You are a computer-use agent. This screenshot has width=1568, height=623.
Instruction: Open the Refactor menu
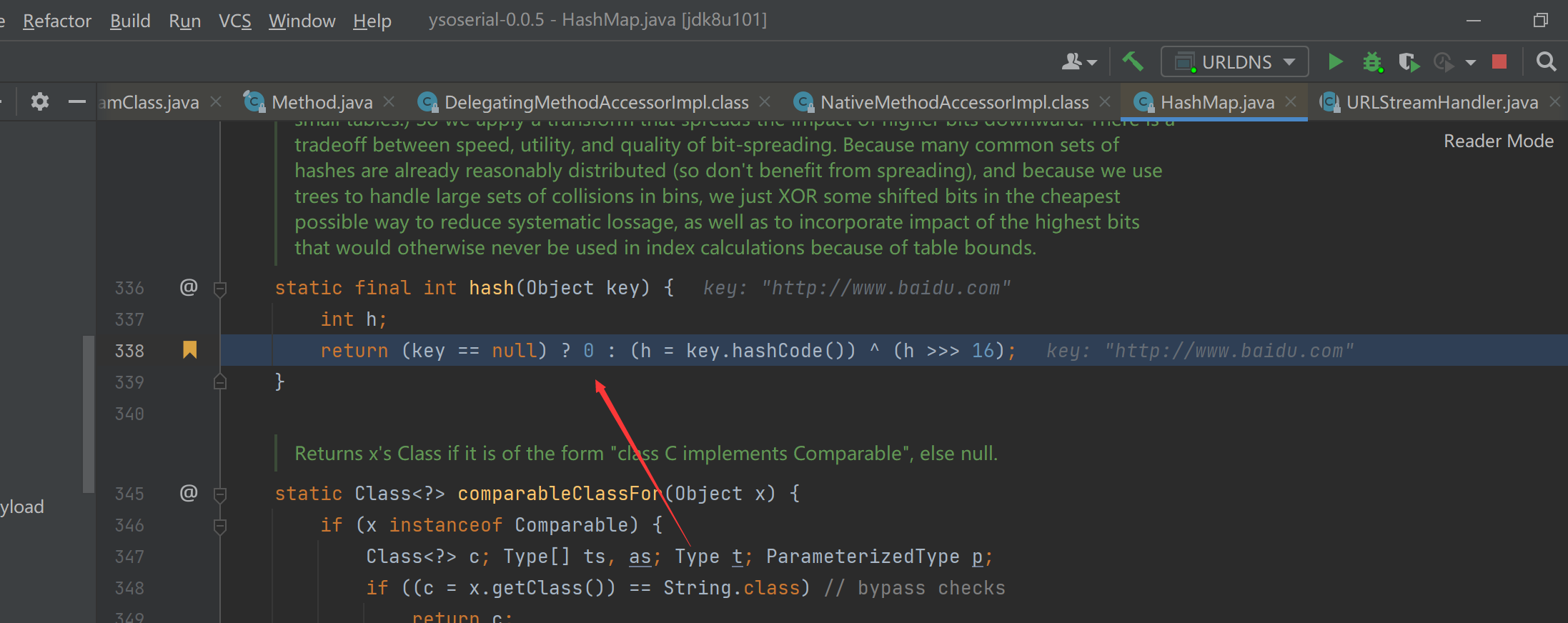coord(57,21)
